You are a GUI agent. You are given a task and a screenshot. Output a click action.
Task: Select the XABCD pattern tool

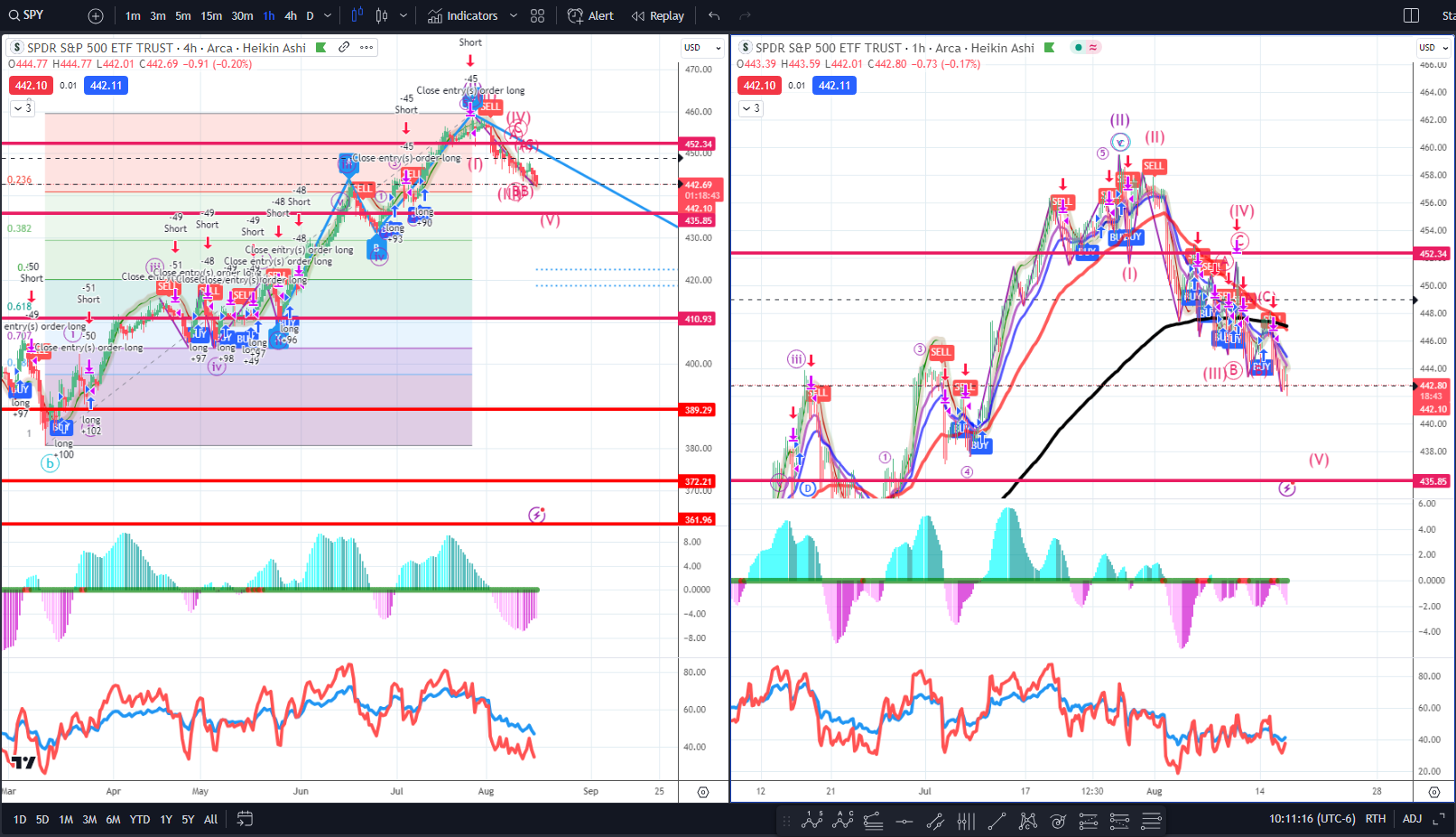[1027, 821]
